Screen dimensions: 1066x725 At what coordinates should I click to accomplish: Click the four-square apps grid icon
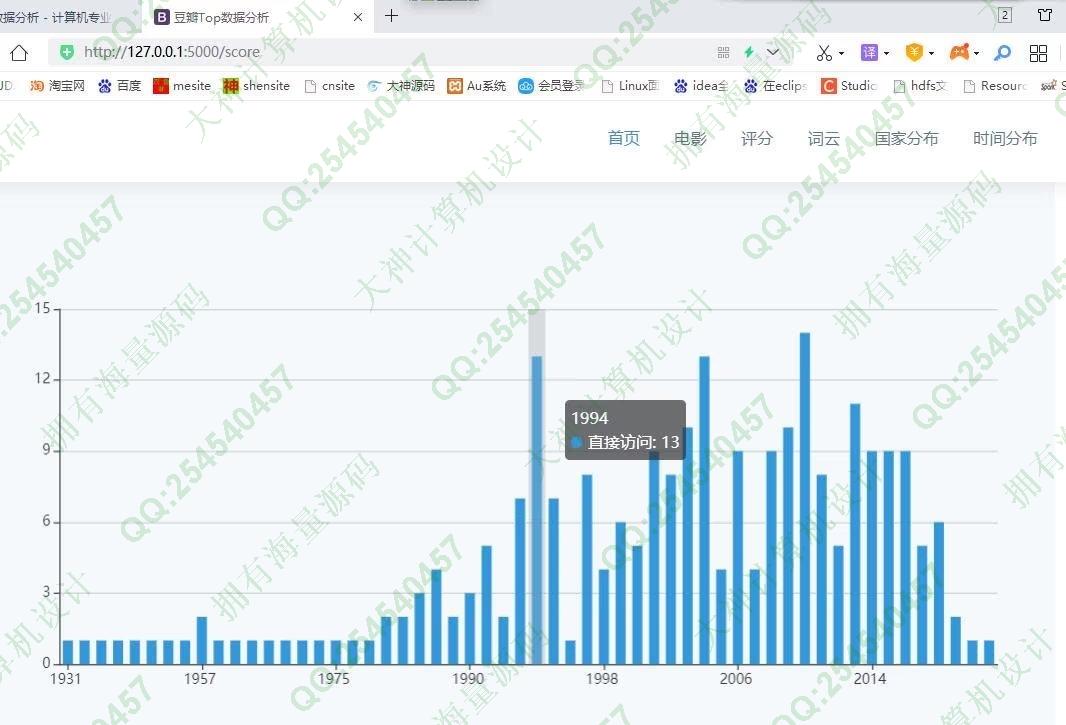point(1038,53)
